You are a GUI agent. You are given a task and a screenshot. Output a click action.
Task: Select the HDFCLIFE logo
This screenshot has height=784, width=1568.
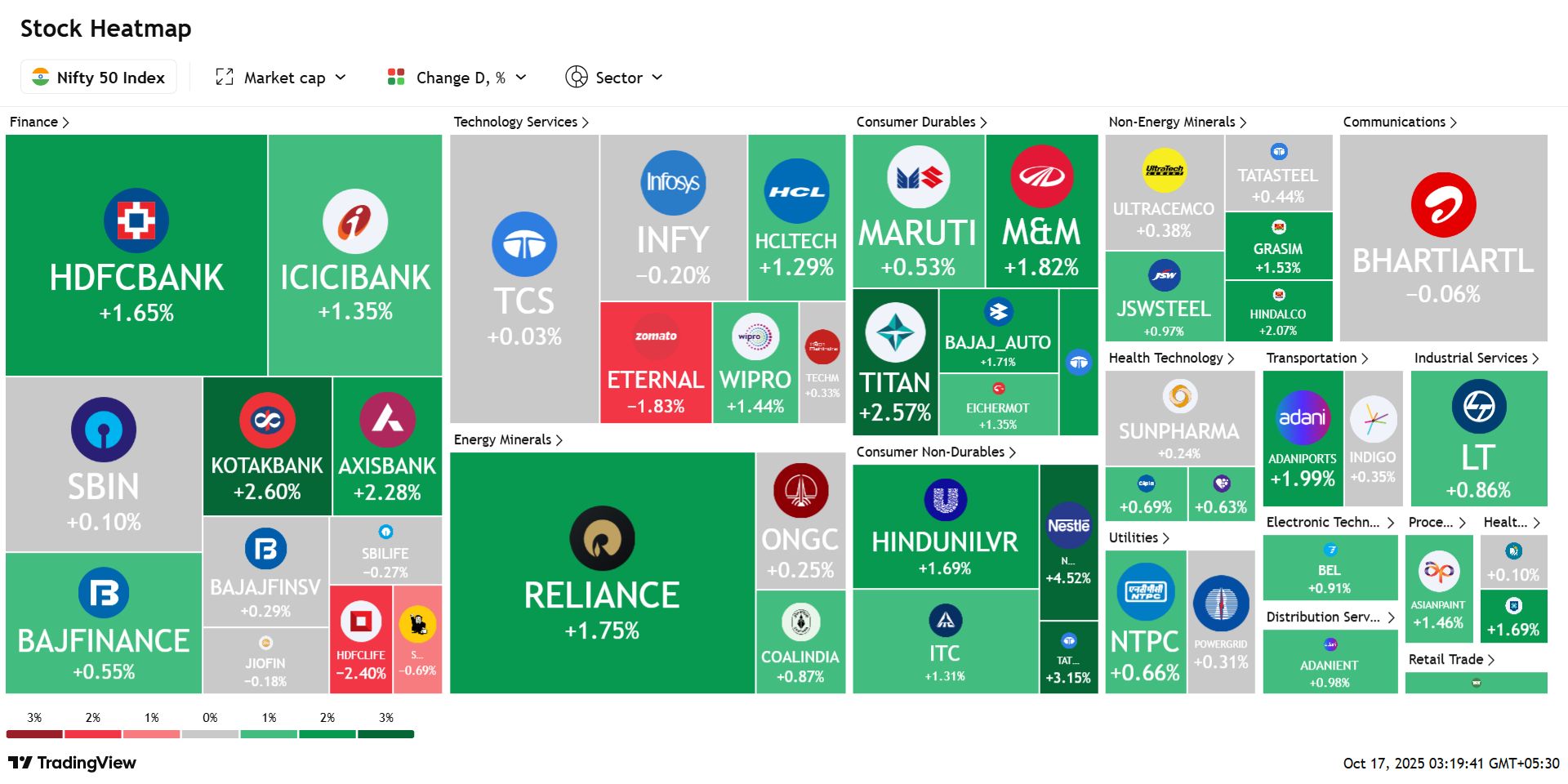pyautogui.click(x=360, y=622)
